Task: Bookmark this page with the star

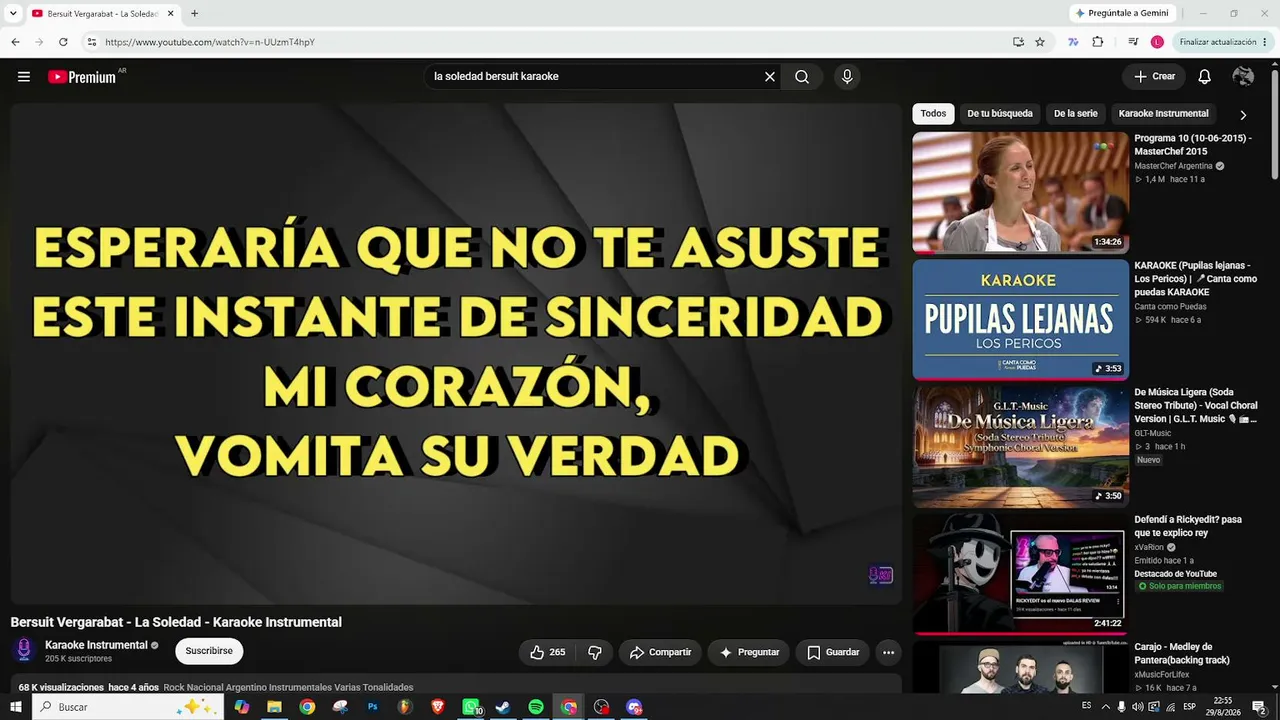Action: 1040,42
